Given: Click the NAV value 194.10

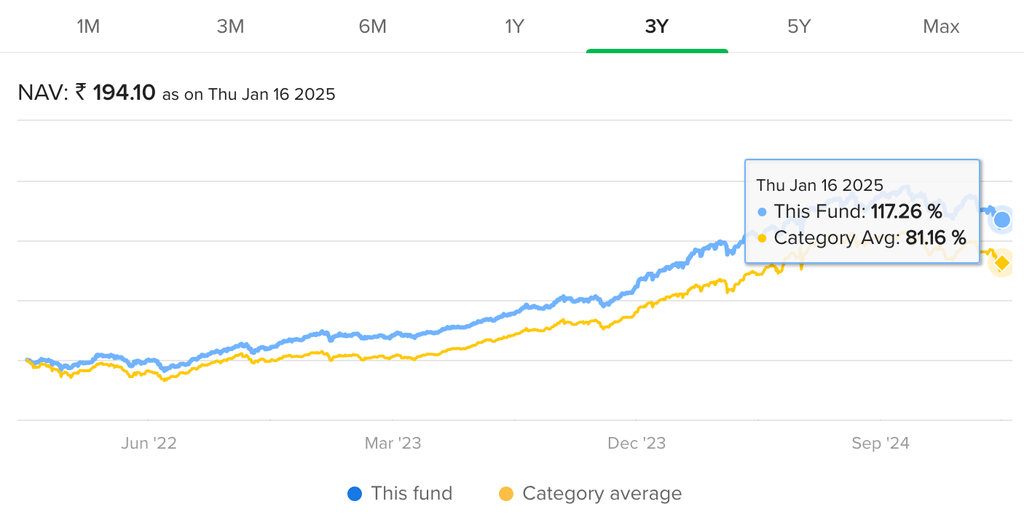Looking at the screenshot, I should 124,94.
